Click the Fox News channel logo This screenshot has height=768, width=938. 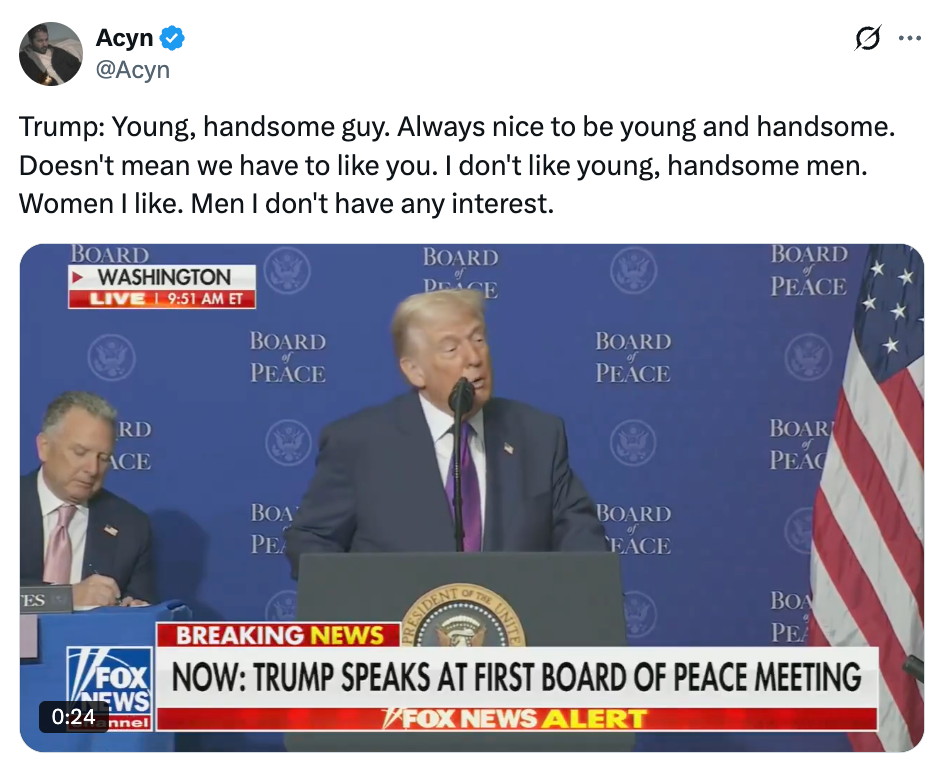tap(109, 688)
